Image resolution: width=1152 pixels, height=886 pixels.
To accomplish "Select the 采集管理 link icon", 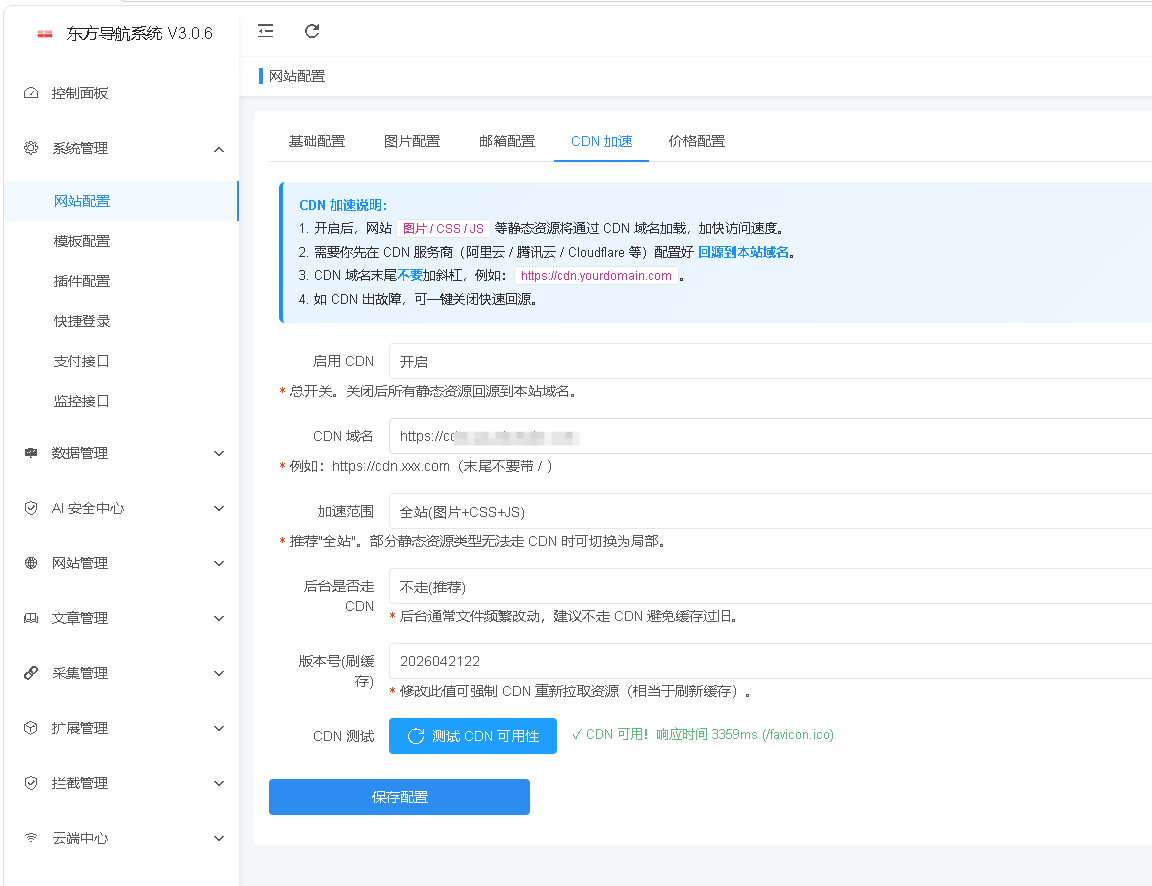I will pyautogui.click(x=30, y=672).
